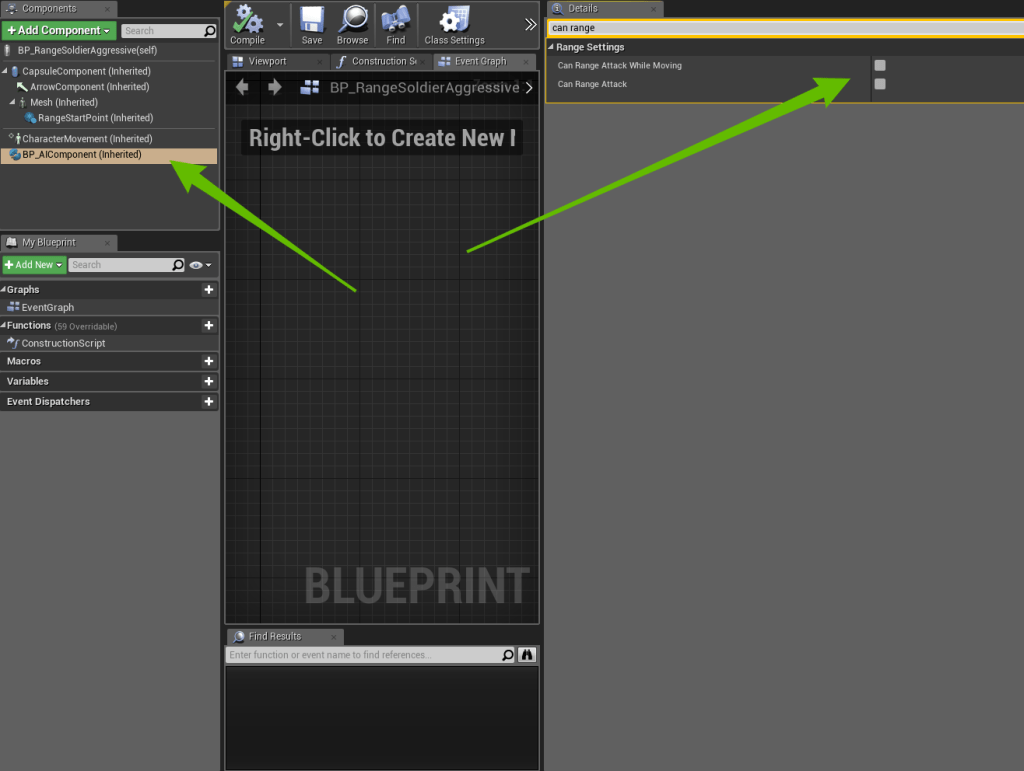The width and height of the screenshot is (1024, 771).
Task: Close the Components tab
Action: click(107, 9)
